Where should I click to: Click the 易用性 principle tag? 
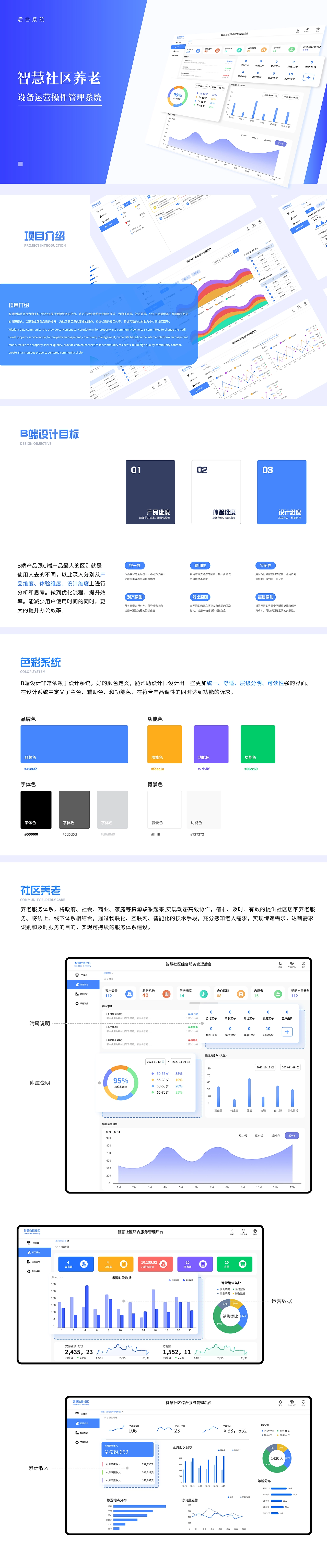coord(200,565)
